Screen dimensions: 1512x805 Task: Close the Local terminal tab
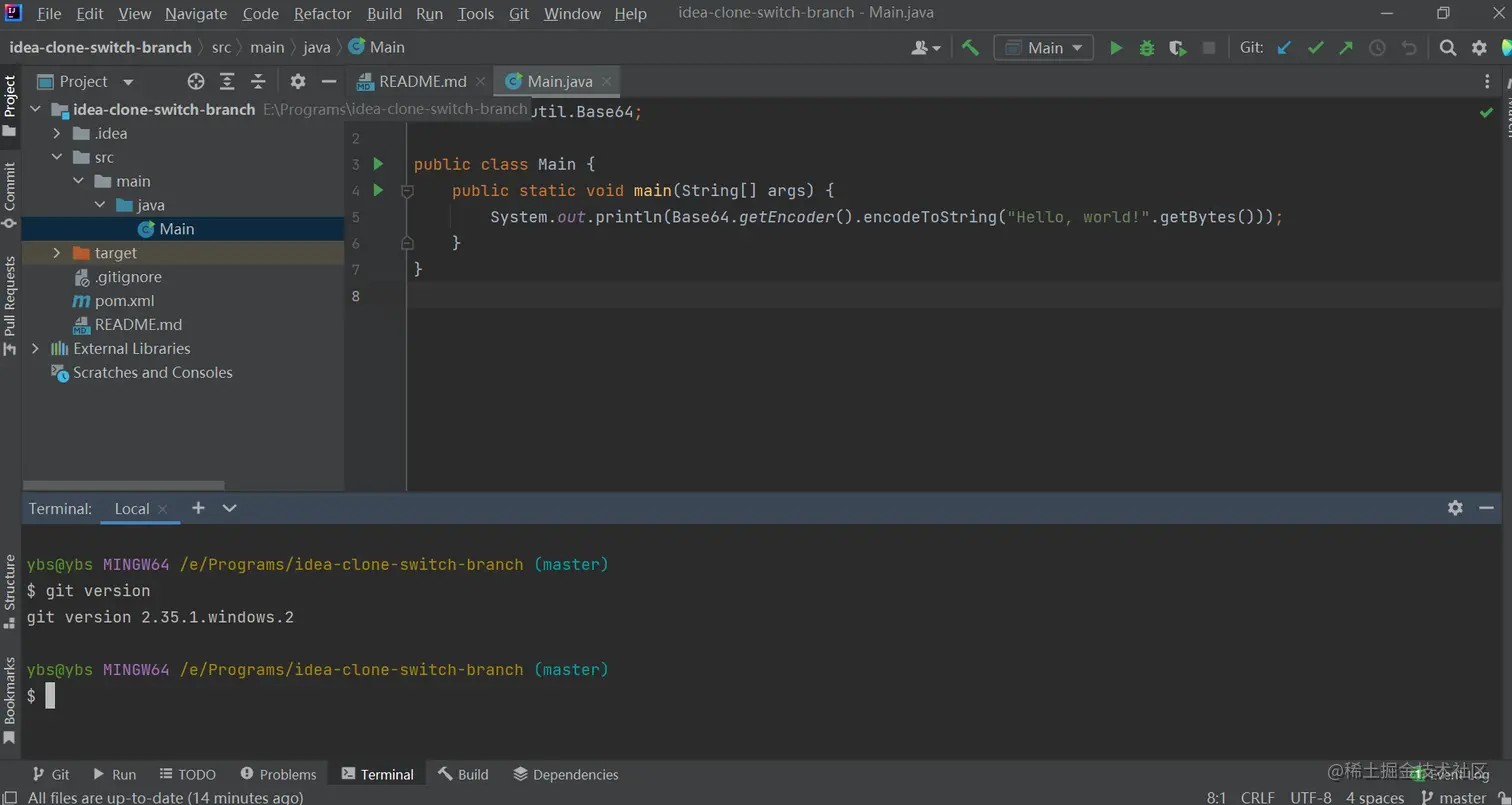[163, 509]
